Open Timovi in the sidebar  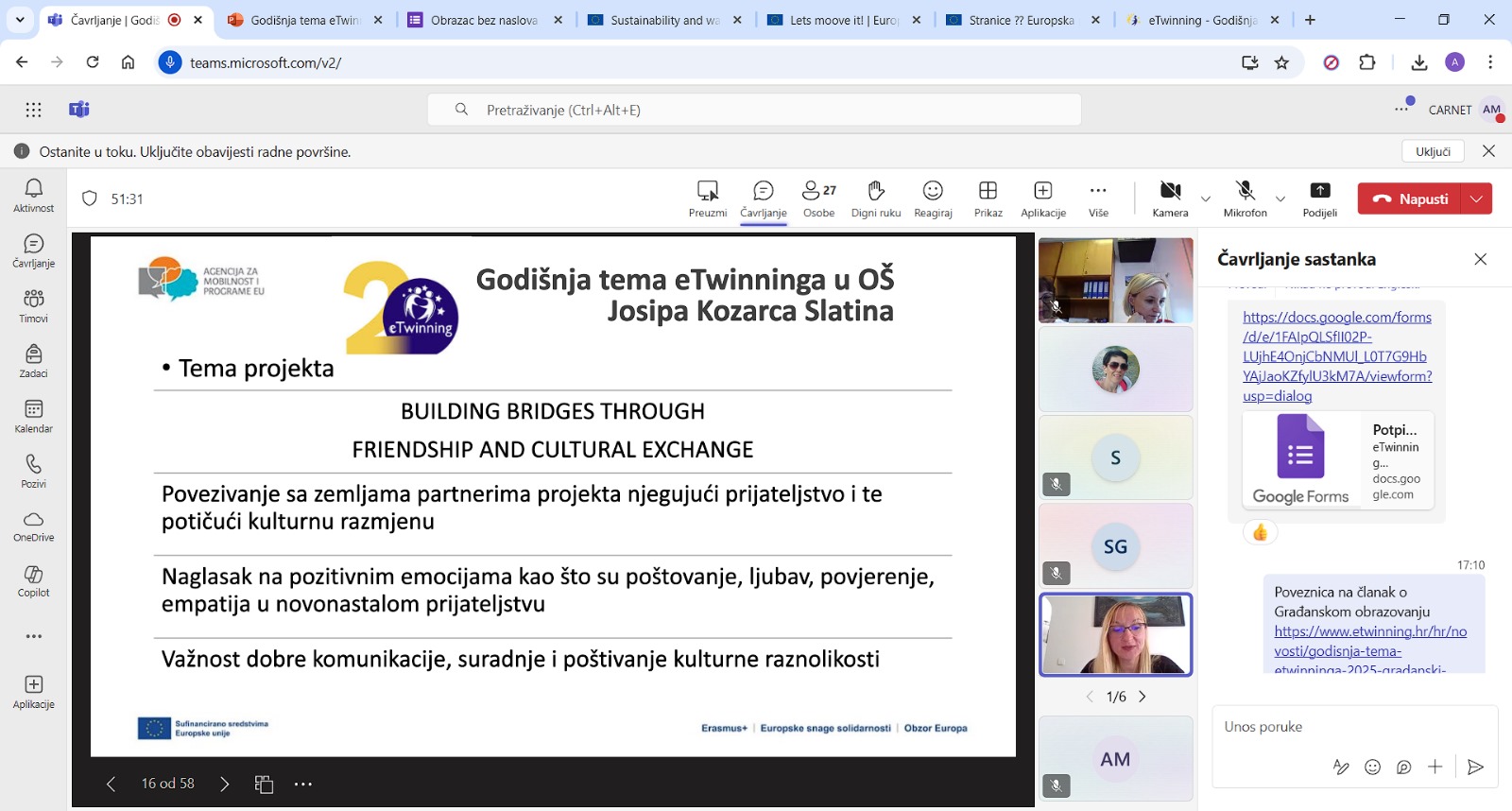click(33, 306)
